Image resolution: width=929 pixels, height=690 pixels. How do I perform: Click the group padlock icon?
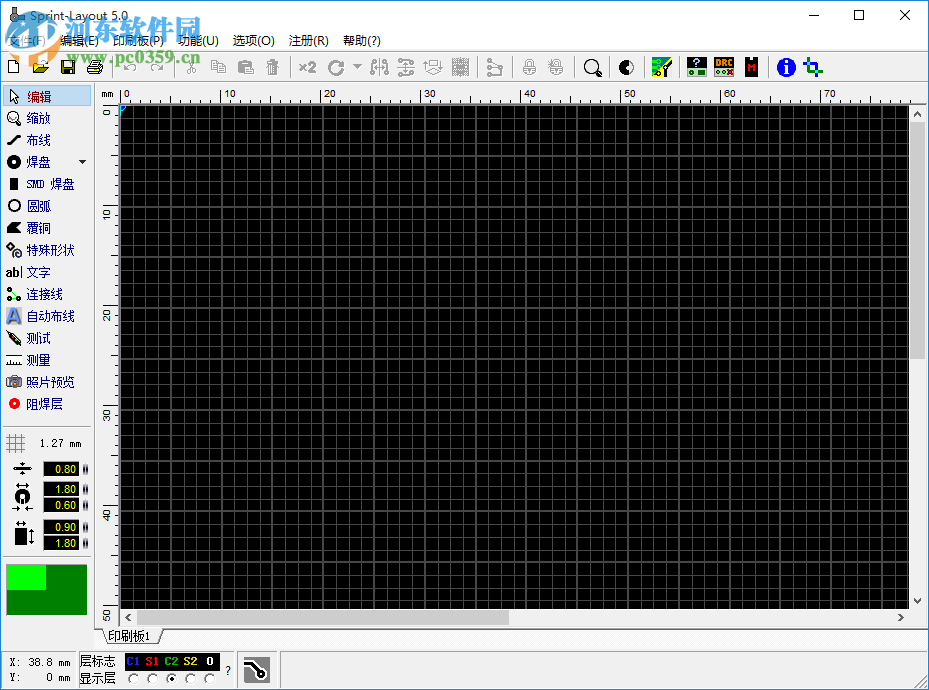pos(529,67)
